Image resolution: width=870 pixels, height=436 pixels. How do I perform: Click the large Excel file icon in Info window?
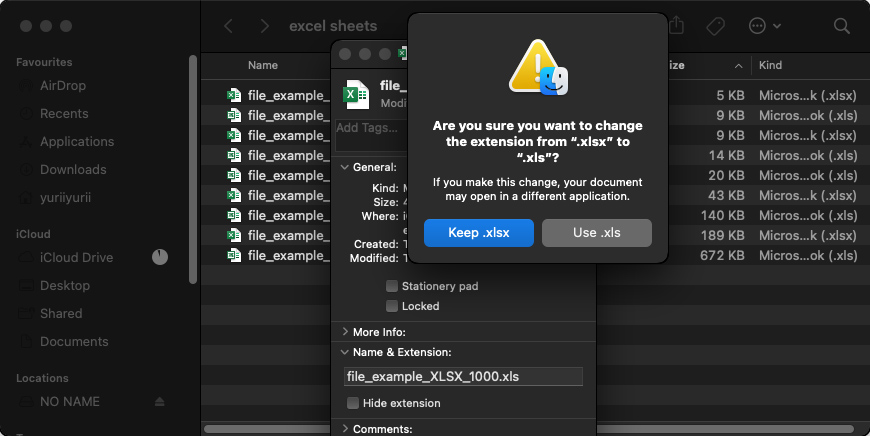point(356,95)
